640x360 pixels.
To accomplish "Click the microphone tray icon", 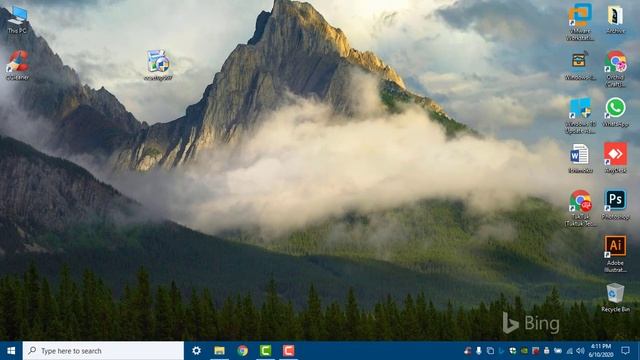I will [479, 351].
